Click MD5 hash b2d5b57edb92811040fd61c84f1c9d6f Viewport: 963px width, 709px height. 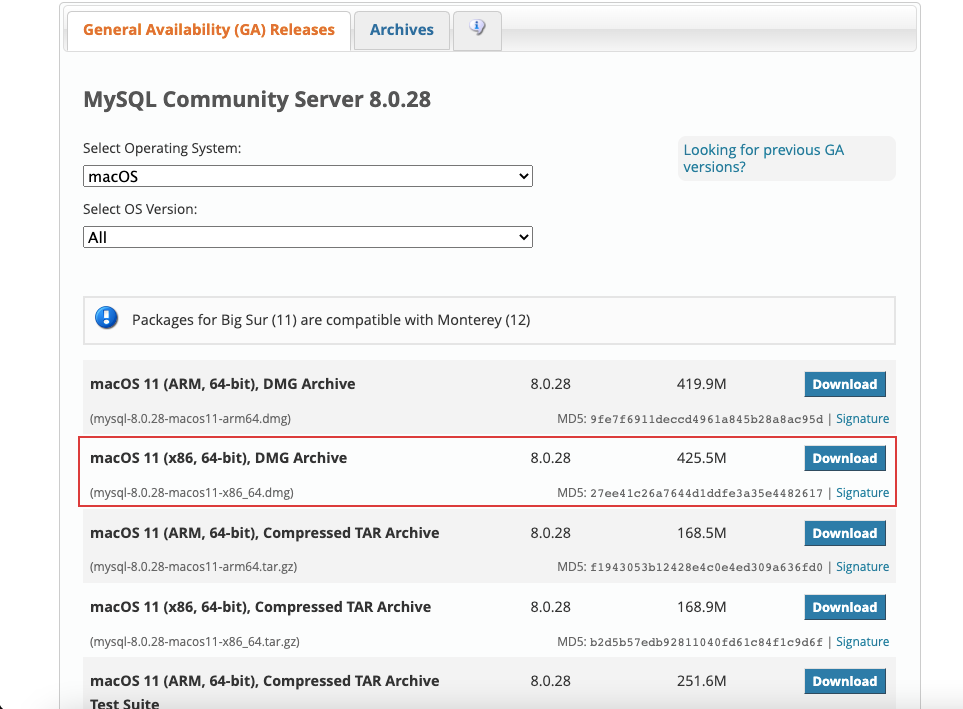706,642
